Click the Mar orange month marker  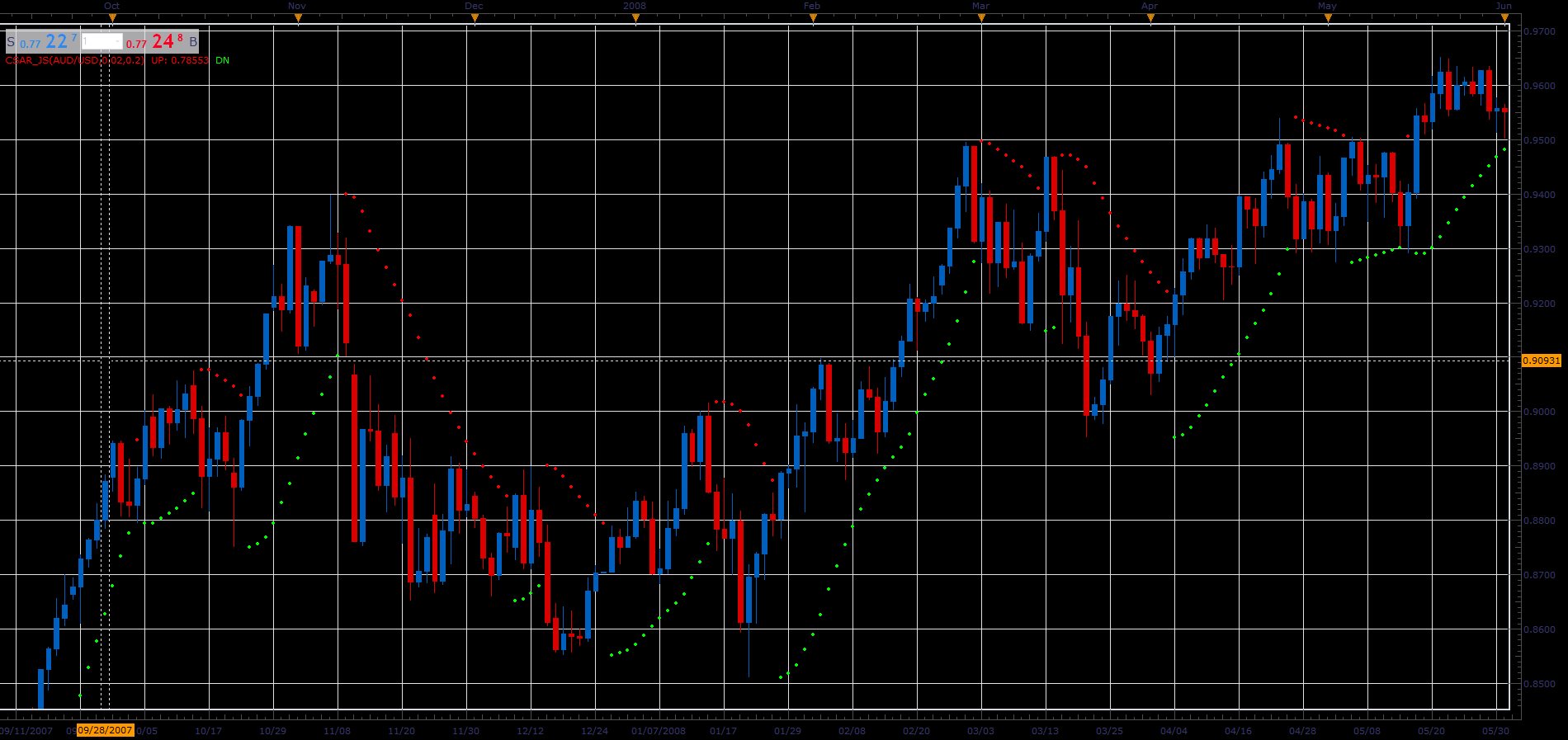tap(981, 18)
